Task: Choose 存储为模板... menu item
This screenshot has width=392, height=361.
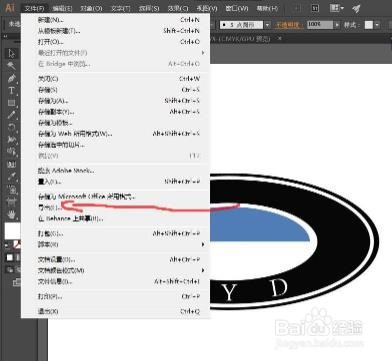Action: [115, 123]
